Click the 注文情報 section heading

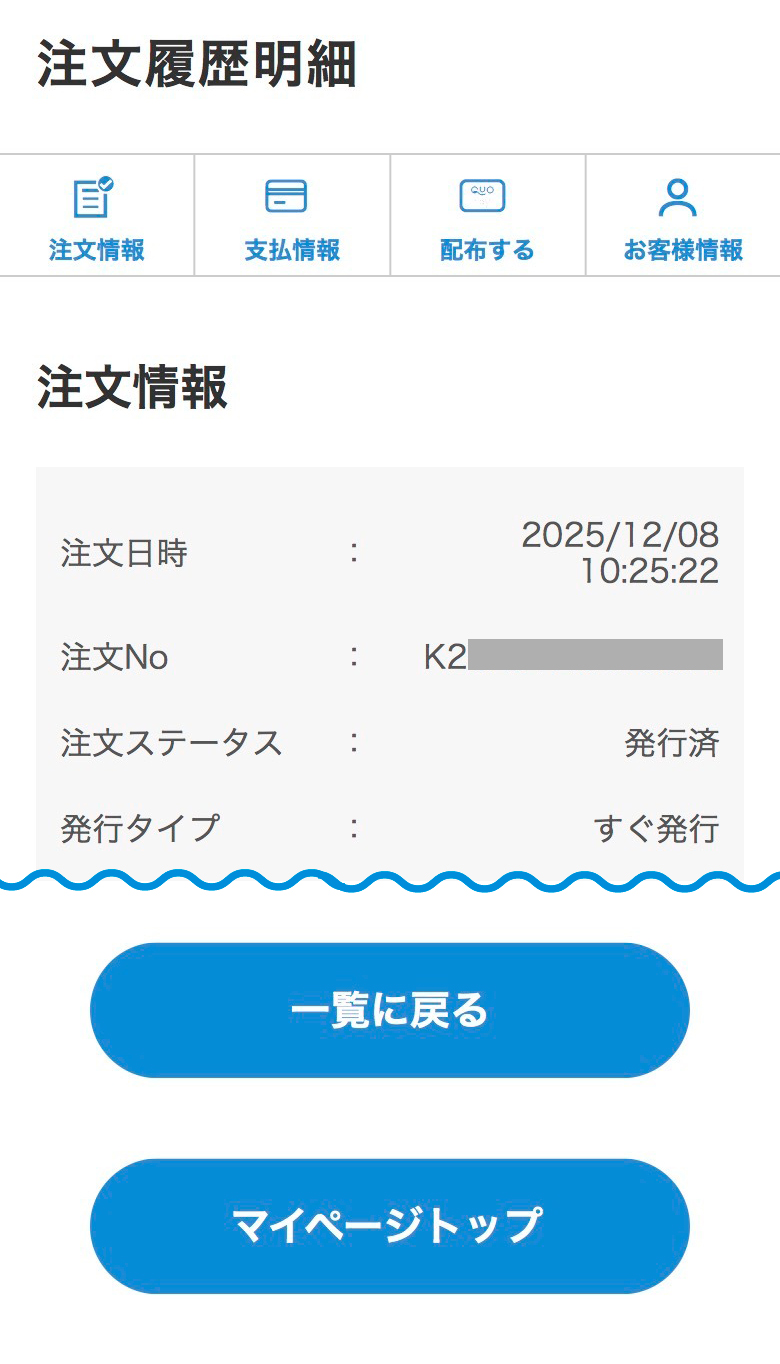[133, 388]
